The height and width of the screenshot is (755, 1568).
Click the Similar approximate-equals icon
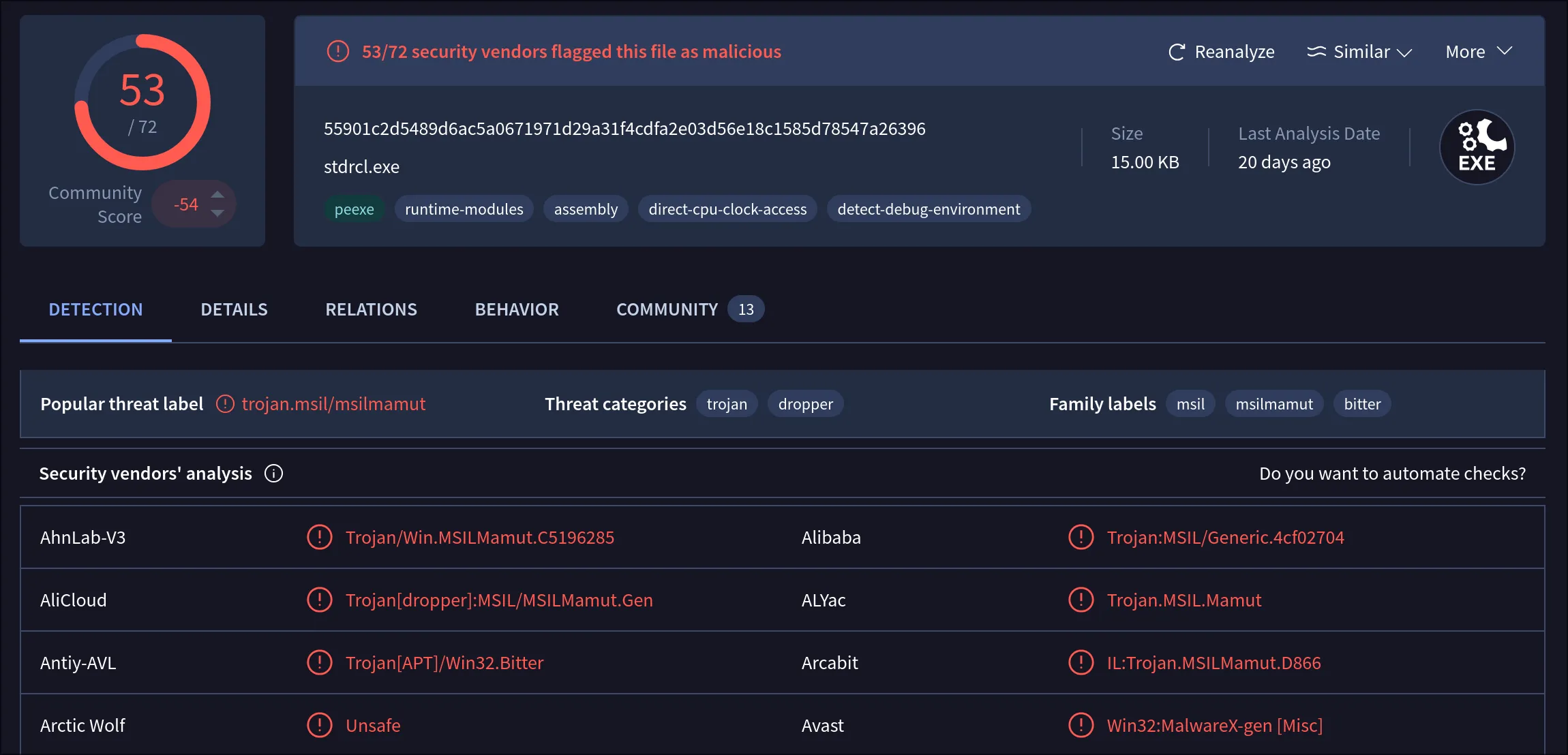click(1316, 52)
